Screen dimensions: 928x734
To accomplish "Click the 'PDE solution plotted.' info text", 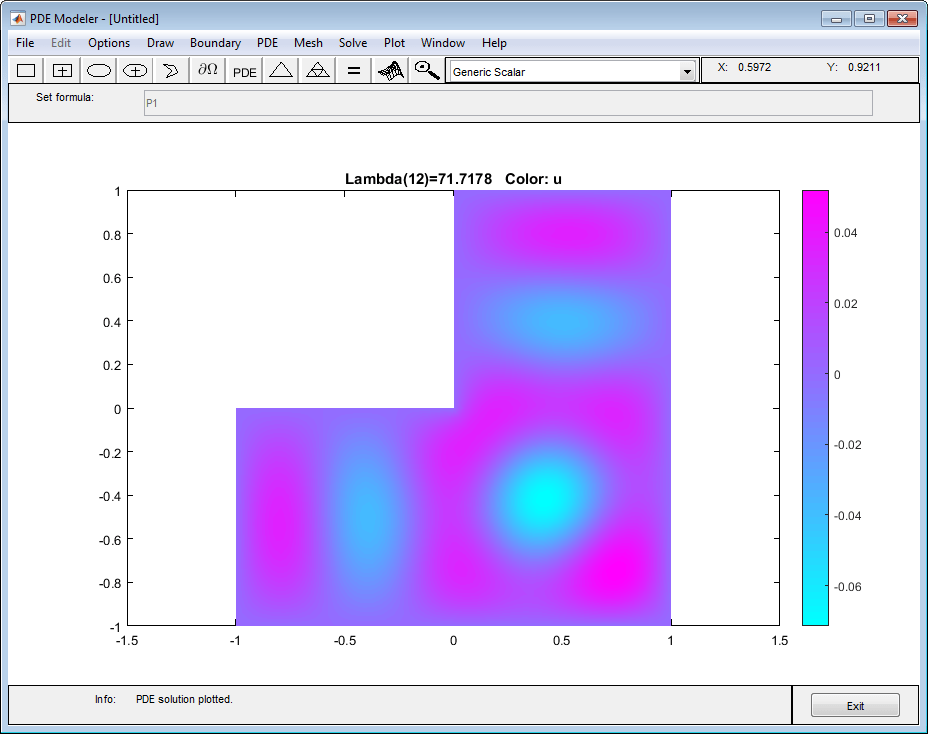I will pyautogui.click(x=185, y=699).
